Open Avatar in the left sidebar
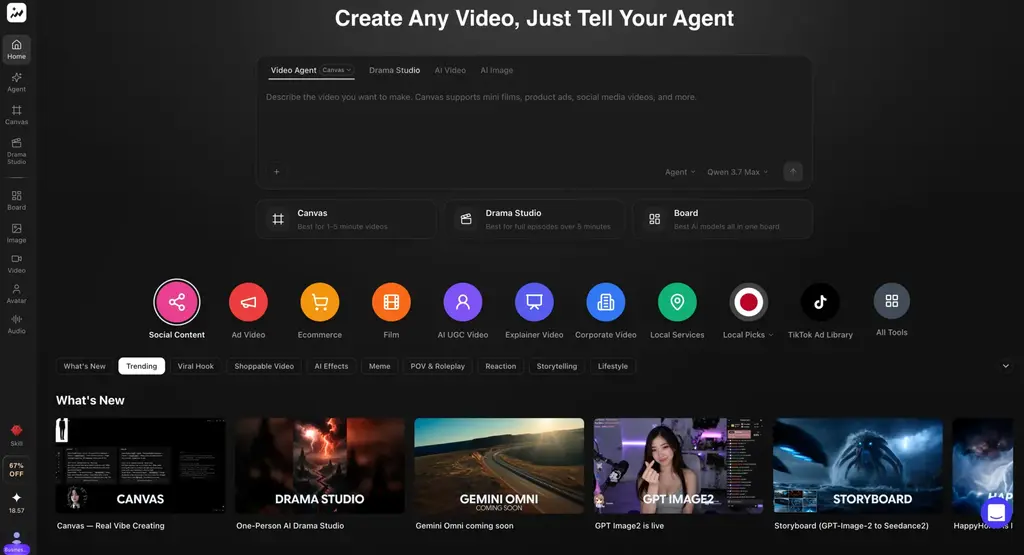Viewport: 1024px width, 555px height. point(16,294)
